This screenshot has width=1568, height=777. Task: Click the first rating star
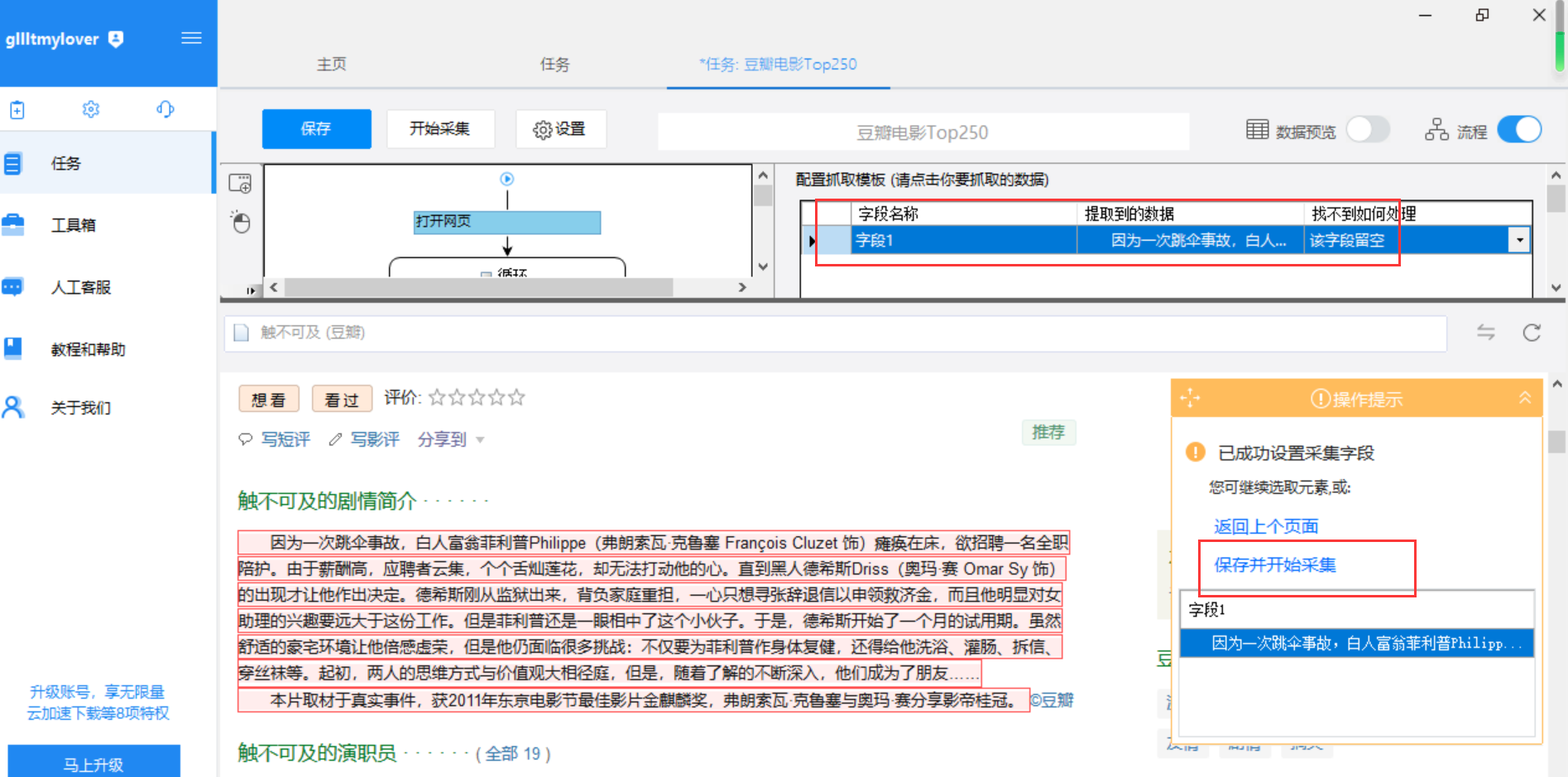(437, 398)
